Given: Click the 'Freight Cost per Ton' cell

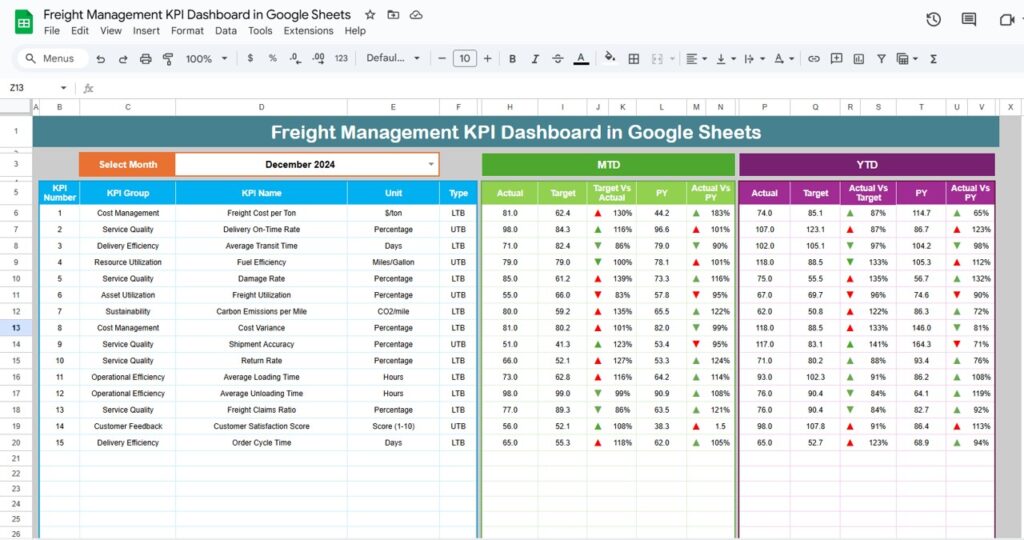Looking at the screenshot, I should [x=261, y=213].
